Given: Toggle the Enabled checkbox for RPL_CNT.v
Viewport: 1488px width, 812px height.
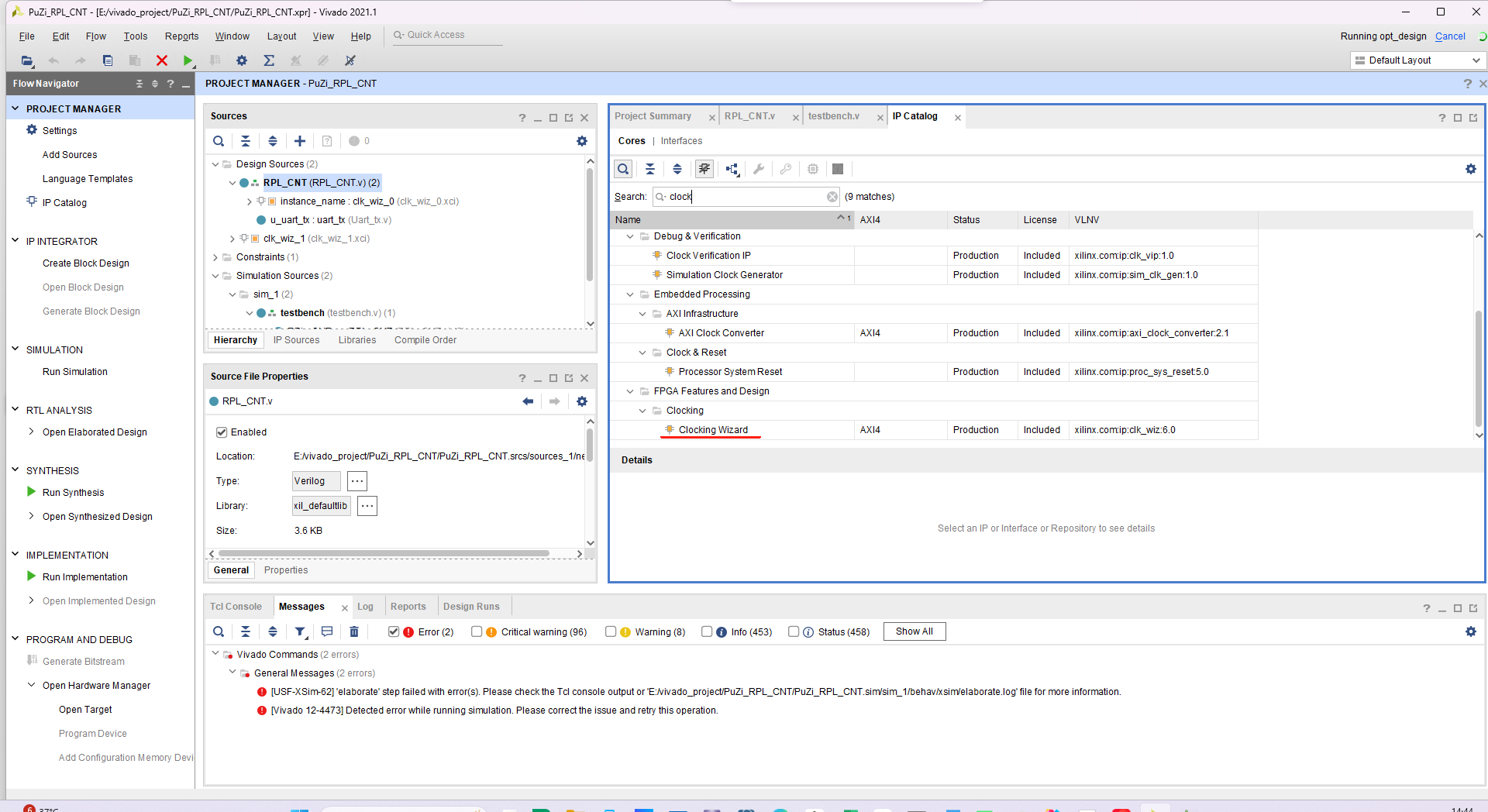Looking at the screenshot, I should coord(222,432).
